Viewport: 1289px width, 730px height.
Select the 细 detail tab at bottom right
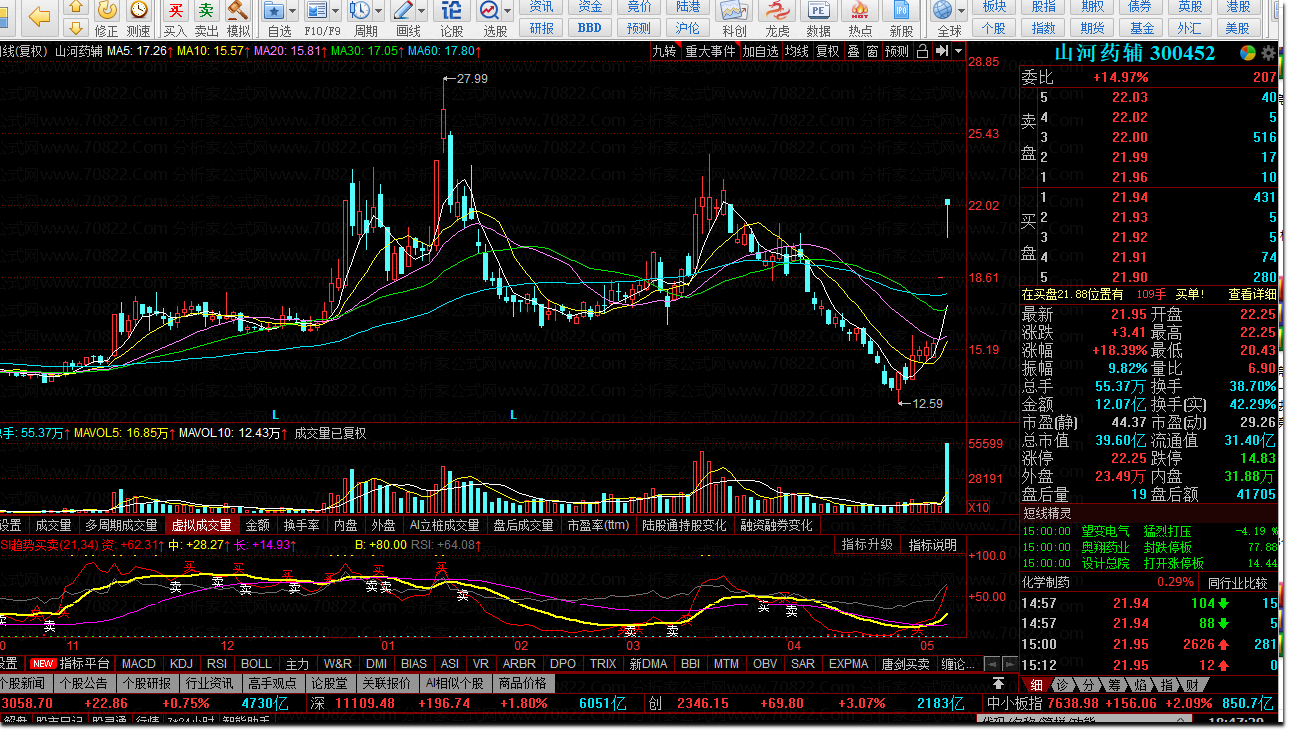1036,685
